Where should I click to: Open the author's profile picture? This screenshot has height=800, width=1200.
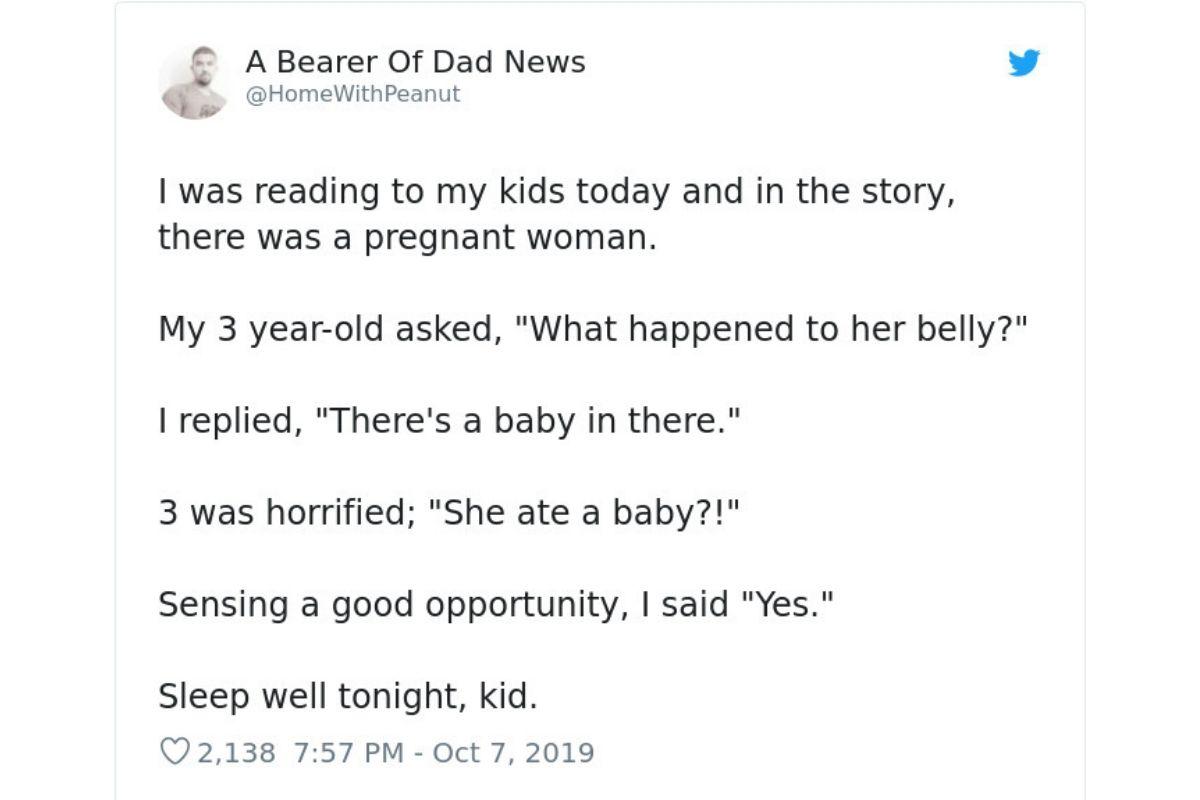tap(195, 81)
